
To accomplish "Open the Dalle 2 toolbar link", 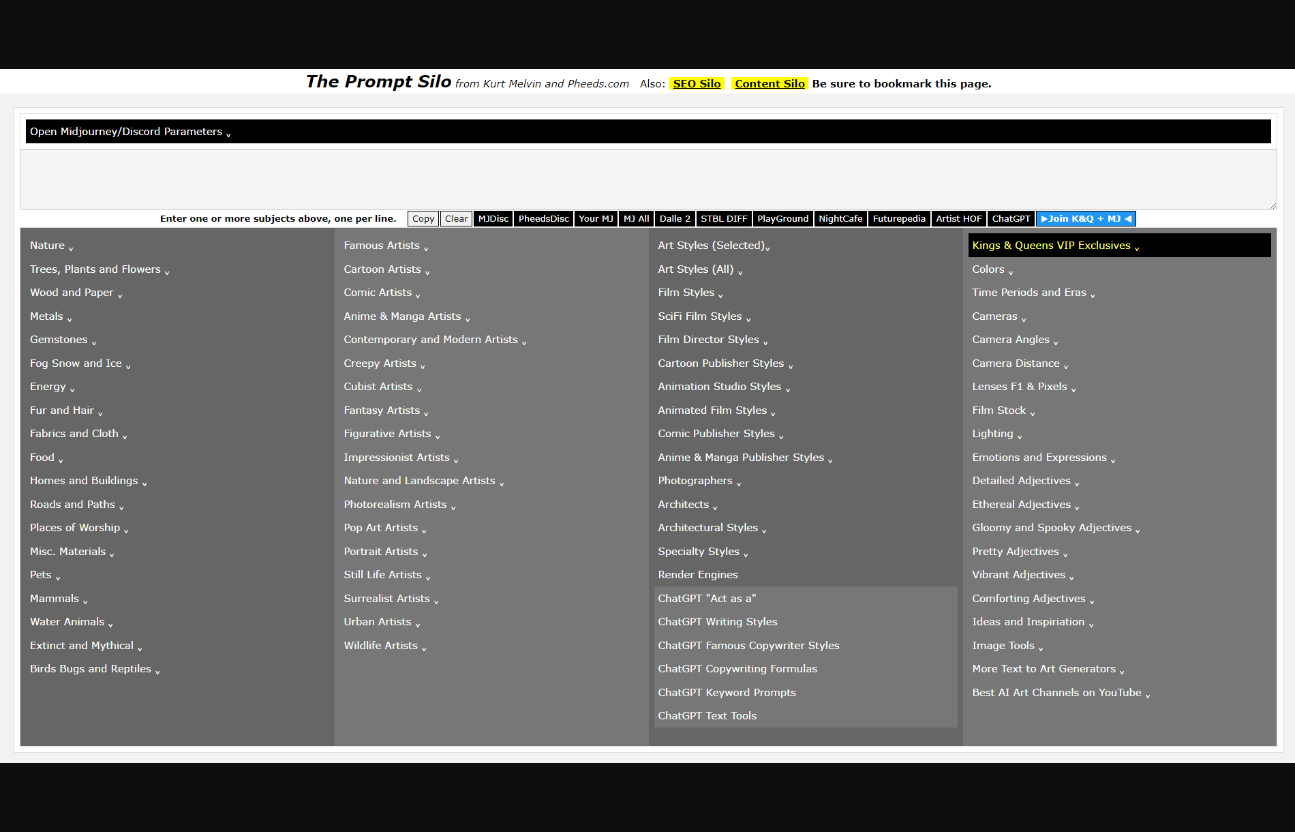I will [x=675, y=219].
